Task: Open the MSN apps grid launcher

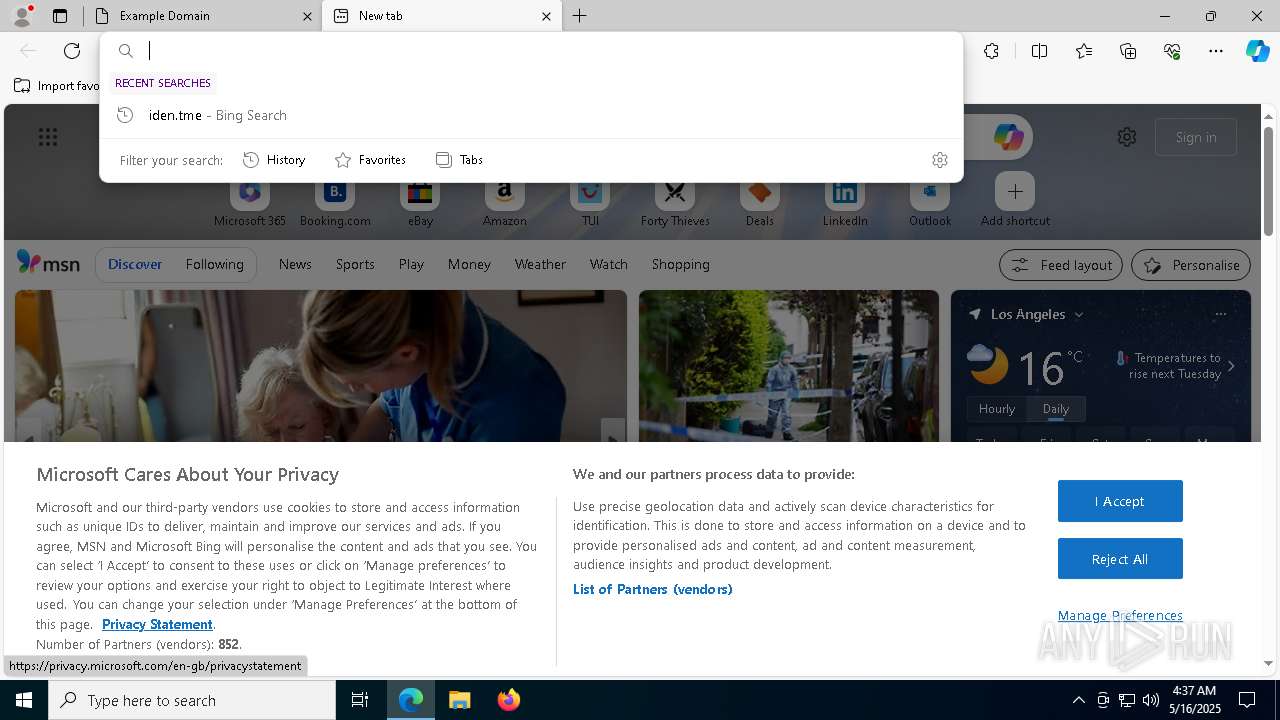Action: tap(48, 137)
